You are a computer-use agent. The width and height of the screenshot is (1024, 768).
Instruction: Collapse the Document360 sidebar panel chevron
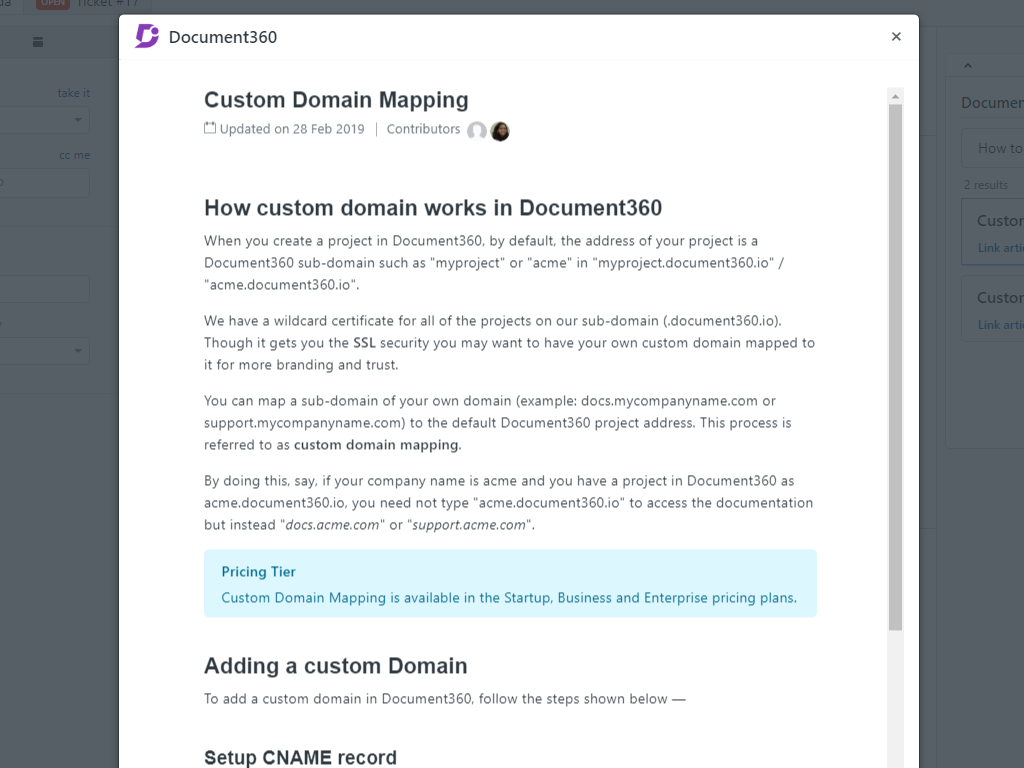pos(967,66)
